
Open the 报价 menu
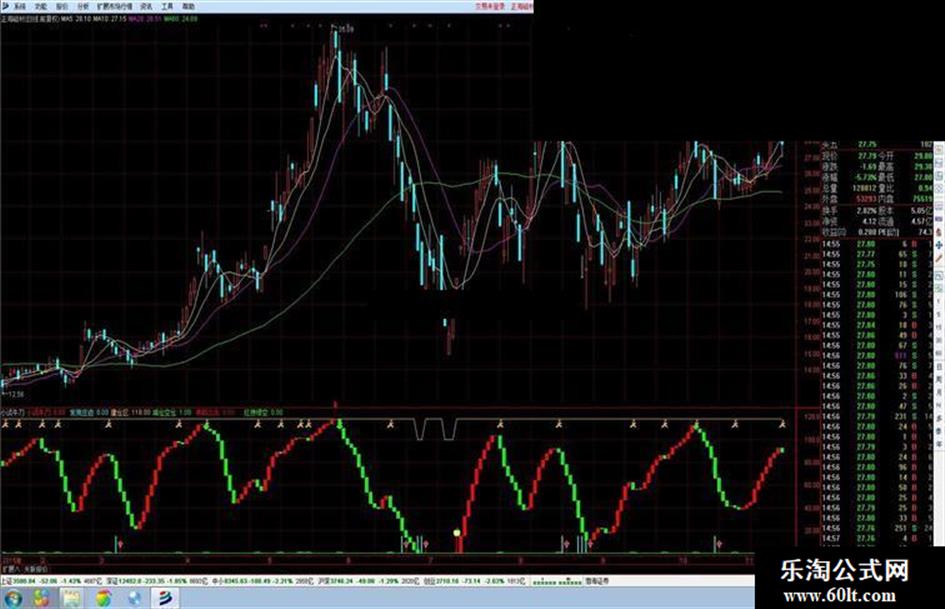pyautogui.click(x=62, y=7)
